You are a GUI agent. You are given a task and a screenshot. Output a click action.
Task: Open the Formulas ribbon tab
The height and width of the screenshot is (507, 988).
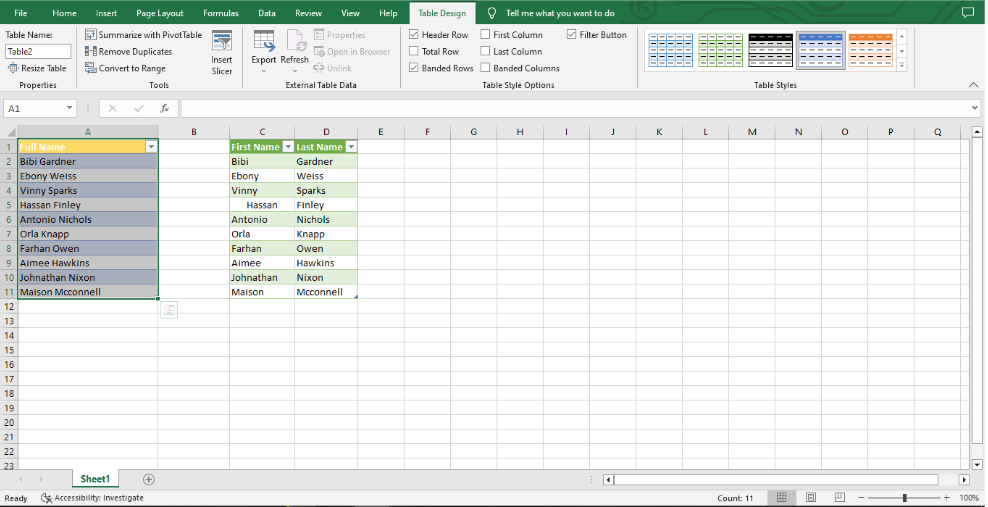click(220, 13)
